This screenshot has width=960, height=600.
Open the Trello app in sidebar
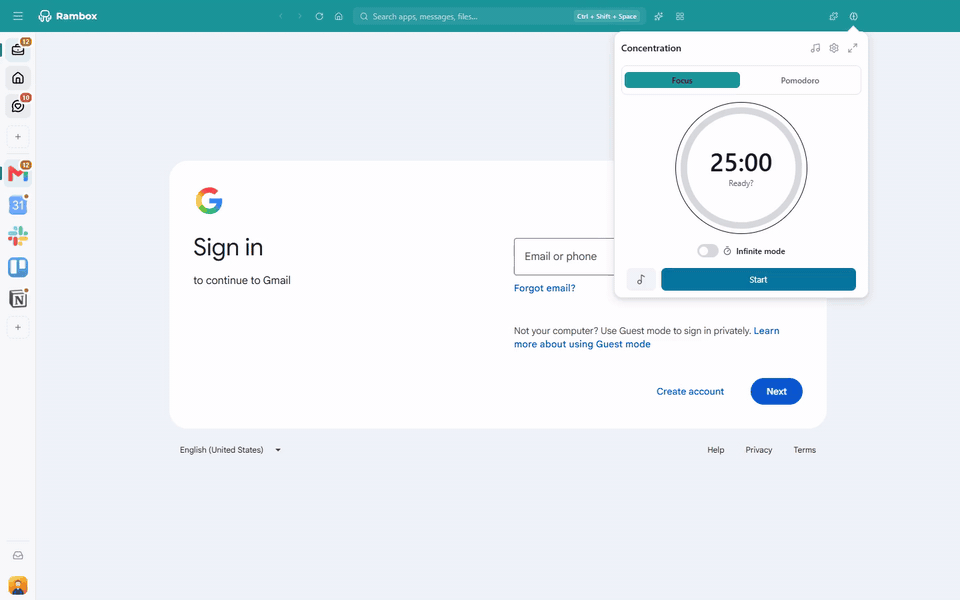[18, 268]
